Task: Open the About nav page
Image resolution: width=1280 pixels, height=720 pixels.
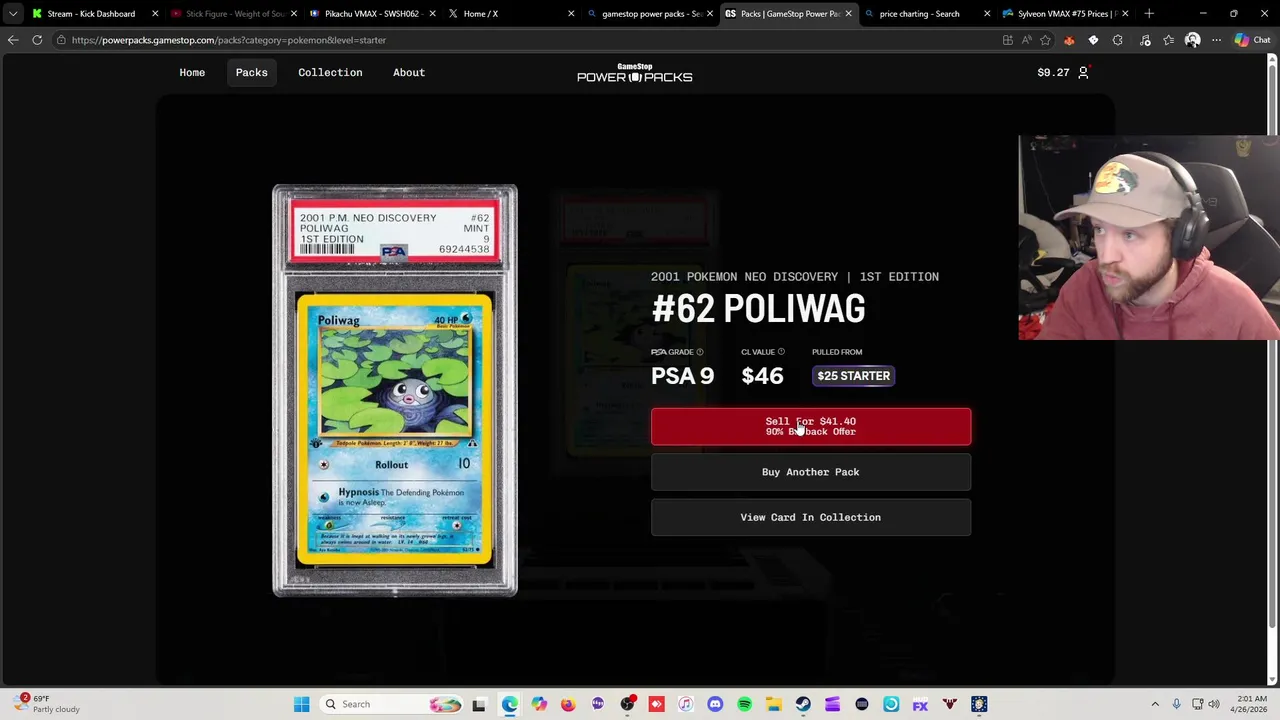Action: click(409, 72)
